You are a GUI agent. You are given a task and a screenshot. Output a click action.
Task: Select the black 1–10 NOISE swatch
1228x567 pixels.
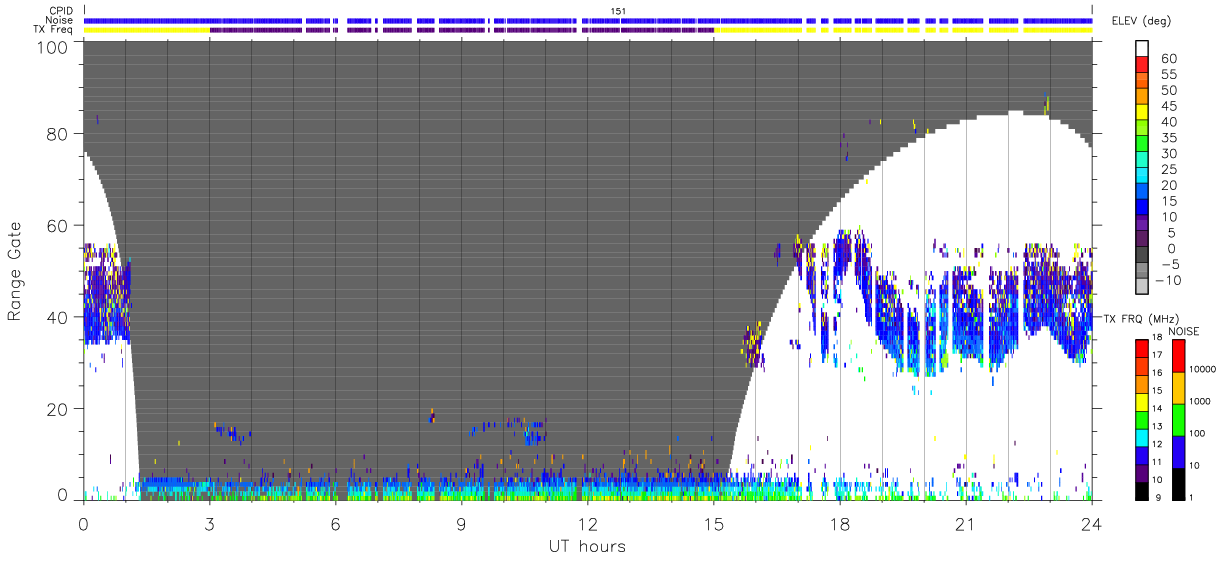coord(1177,483)
